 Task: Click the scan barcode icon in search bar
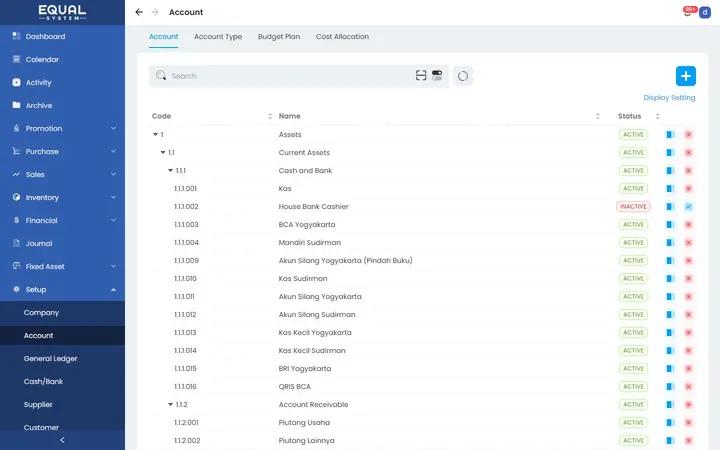coord(421,75)
